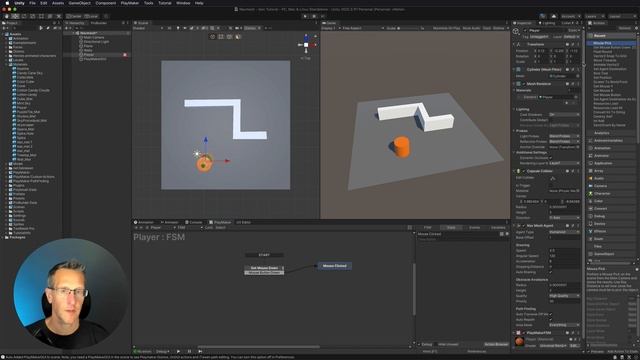The height and width of the screenshot is (360, 640).
Task: Open the Area Mask dropdown
Action: click(564, 325)
